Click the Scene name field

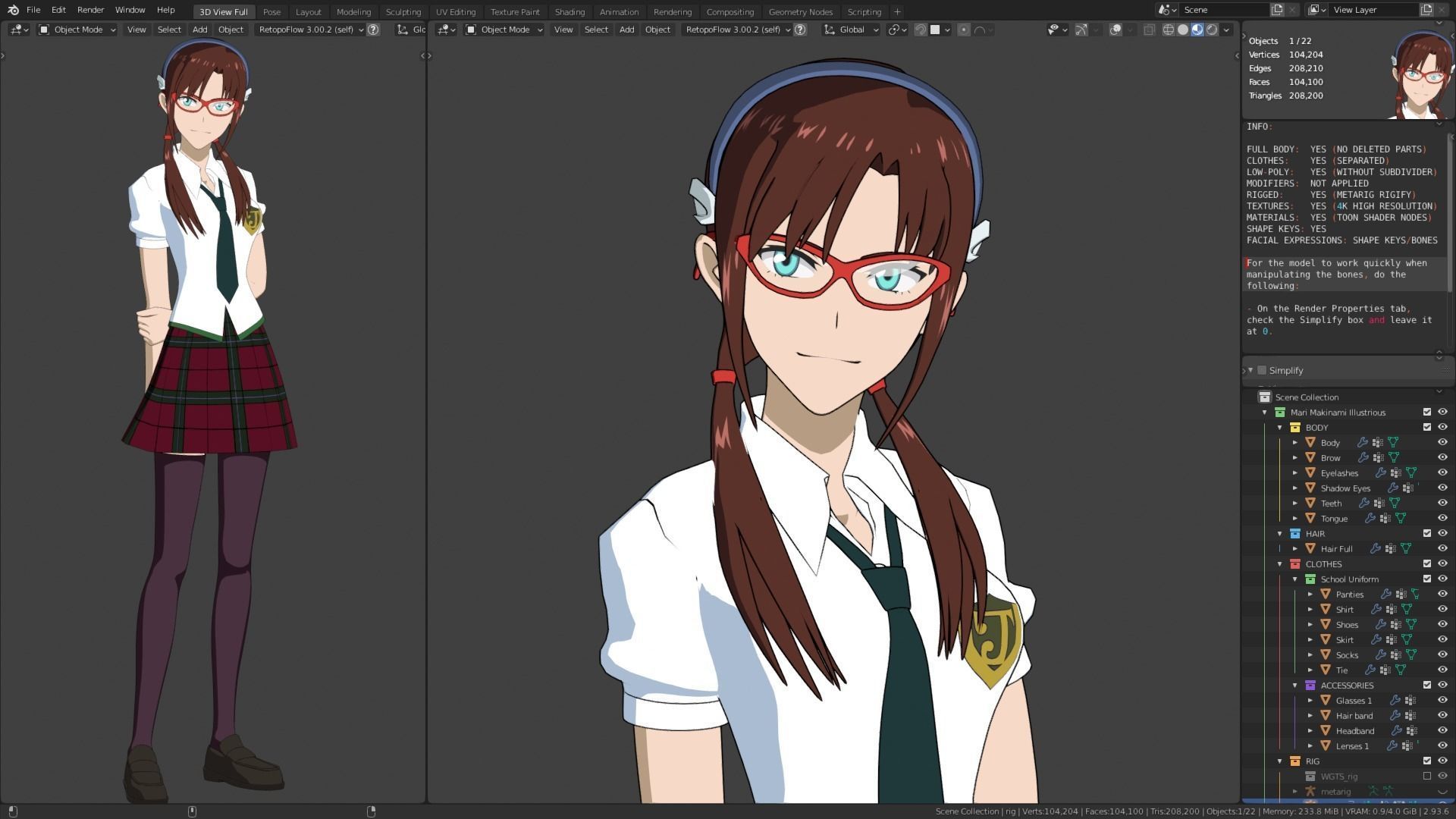point(1224,10)
